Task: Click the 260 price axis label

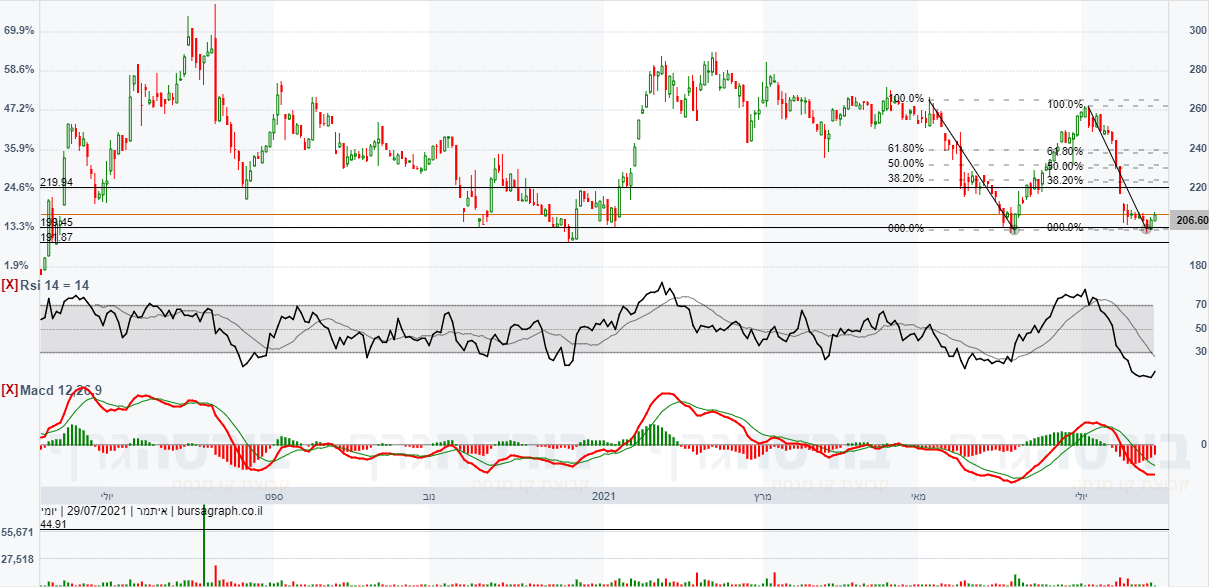Action: click(x=1198, y=109)
